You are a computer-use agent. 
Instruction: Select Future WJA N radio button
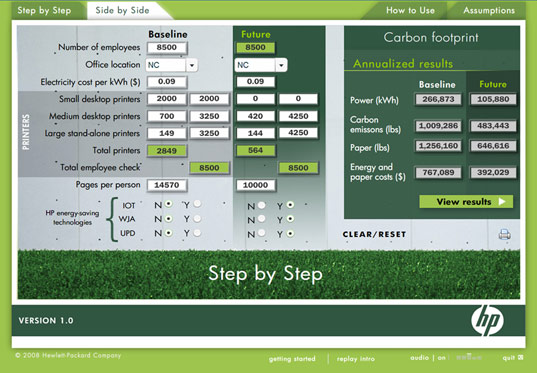(x=262, y=219)
